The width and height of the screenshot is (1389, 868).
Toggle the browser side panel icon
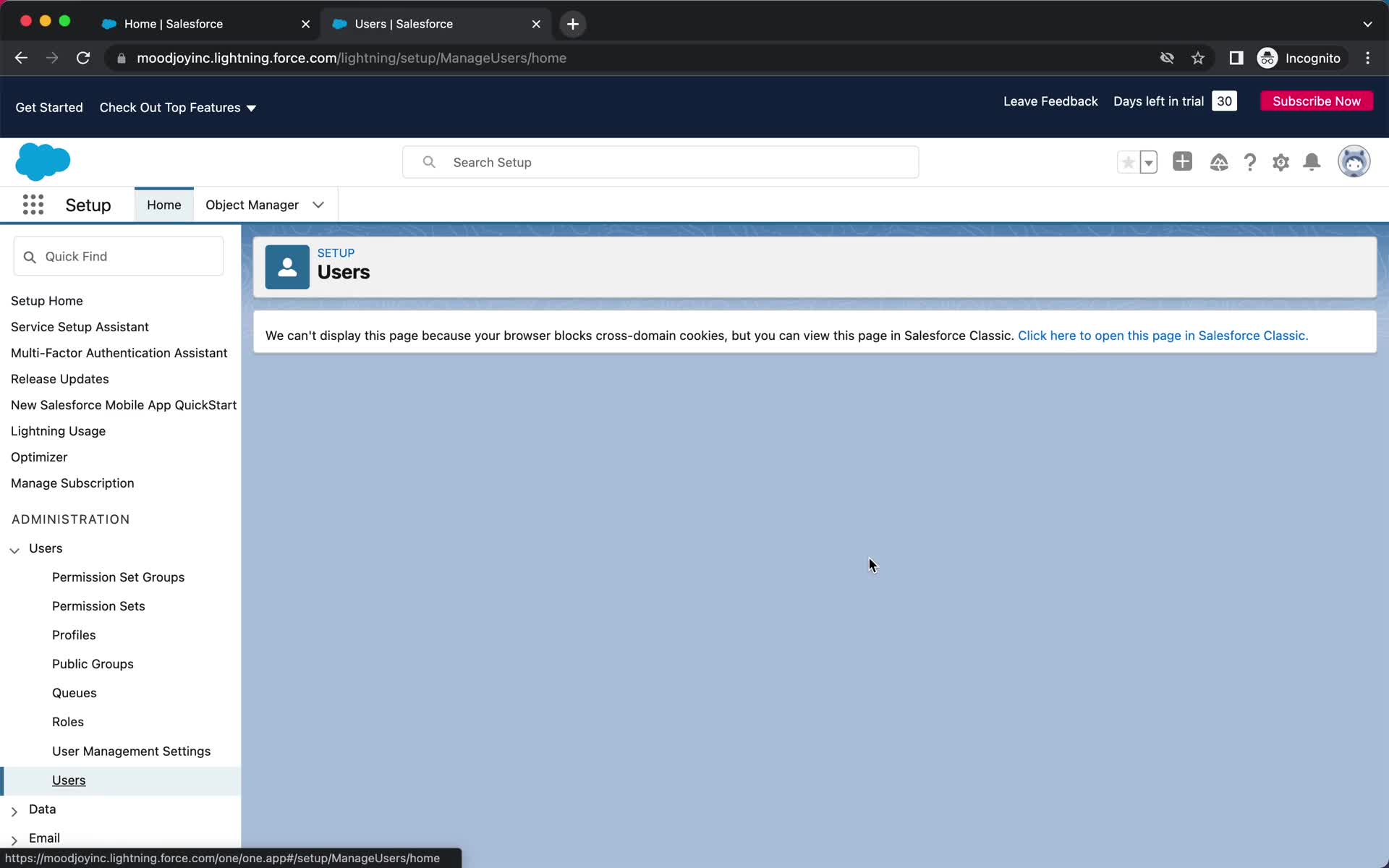(x=1236, y=58)
